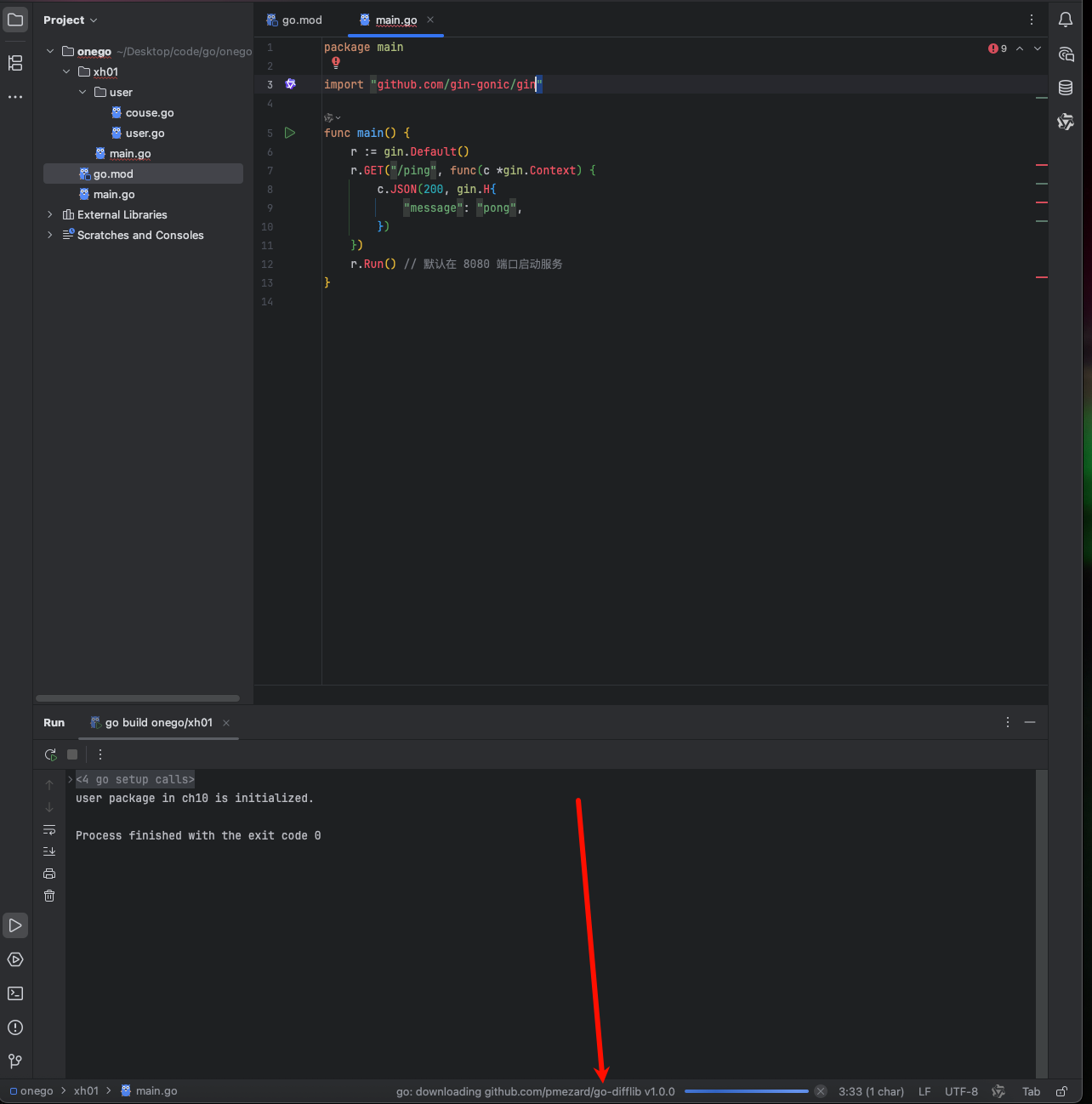Change line separator LF
1092x1104 pixels.
[924, 1091]
